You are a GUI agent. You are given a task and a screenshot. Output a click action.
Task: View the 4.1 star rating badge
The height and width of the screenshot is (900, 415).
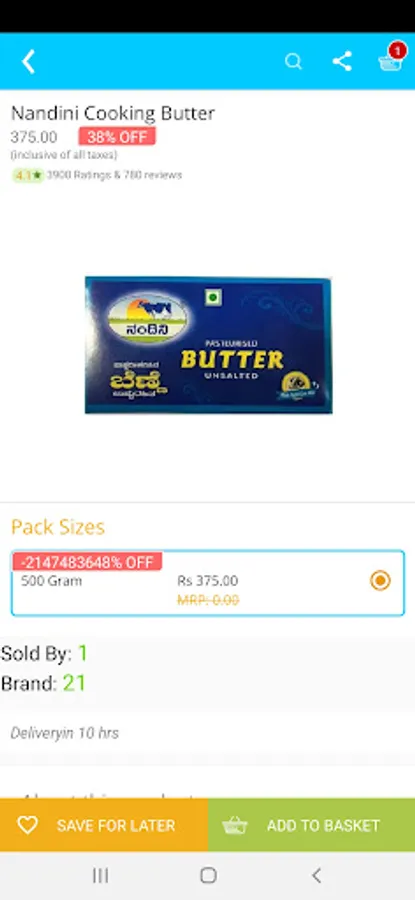tap(28, 176)
